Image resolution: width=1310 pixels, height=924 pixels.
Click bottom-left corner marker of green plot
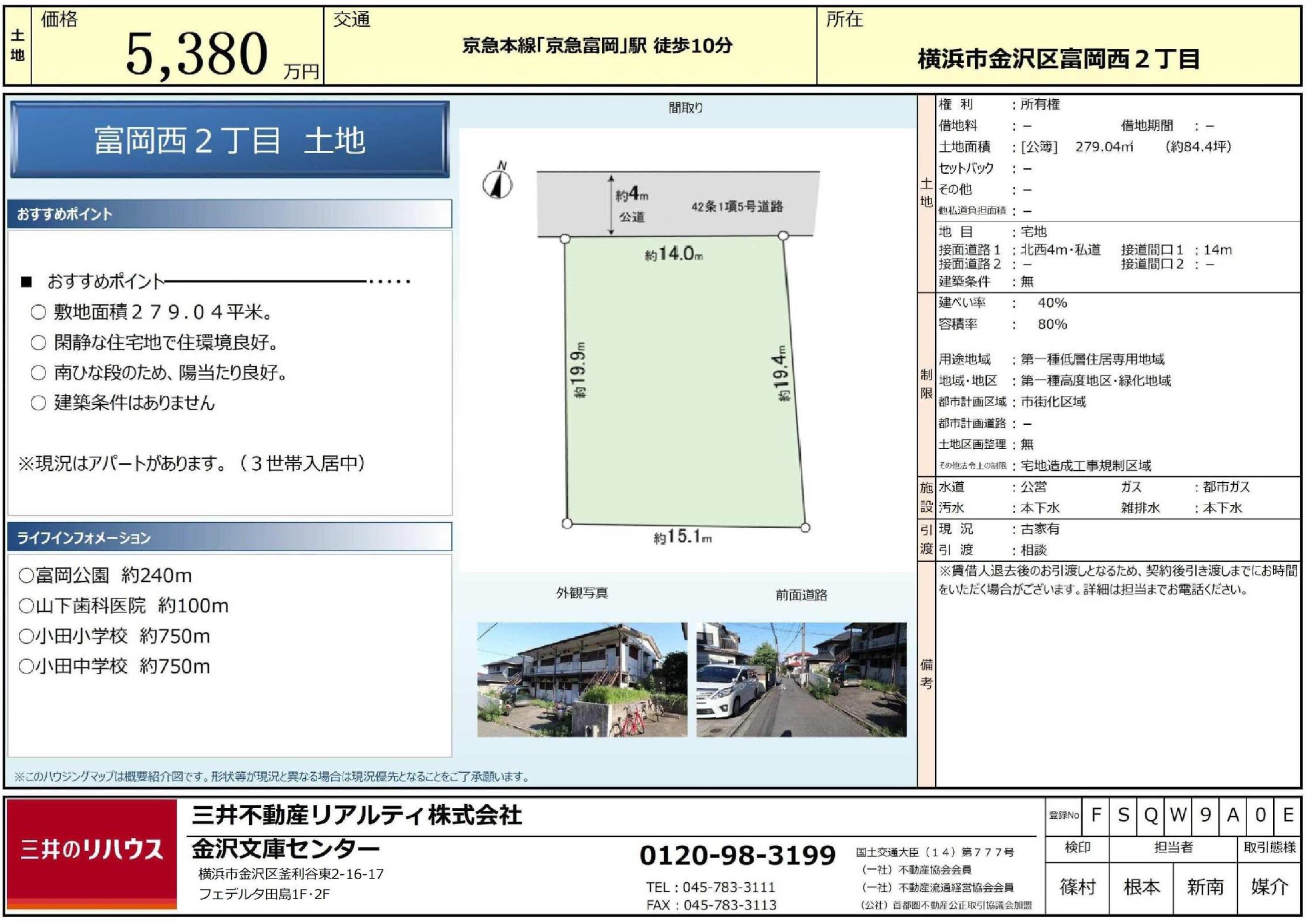(x=567, y=523)
